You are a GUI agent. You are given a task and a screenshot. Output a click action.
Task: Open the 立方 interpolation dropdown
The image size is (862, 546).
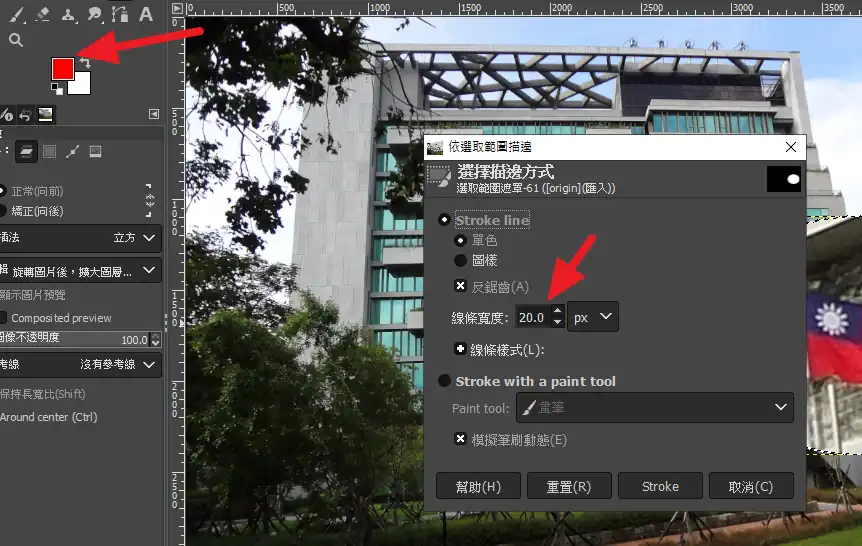coord(135,238)
